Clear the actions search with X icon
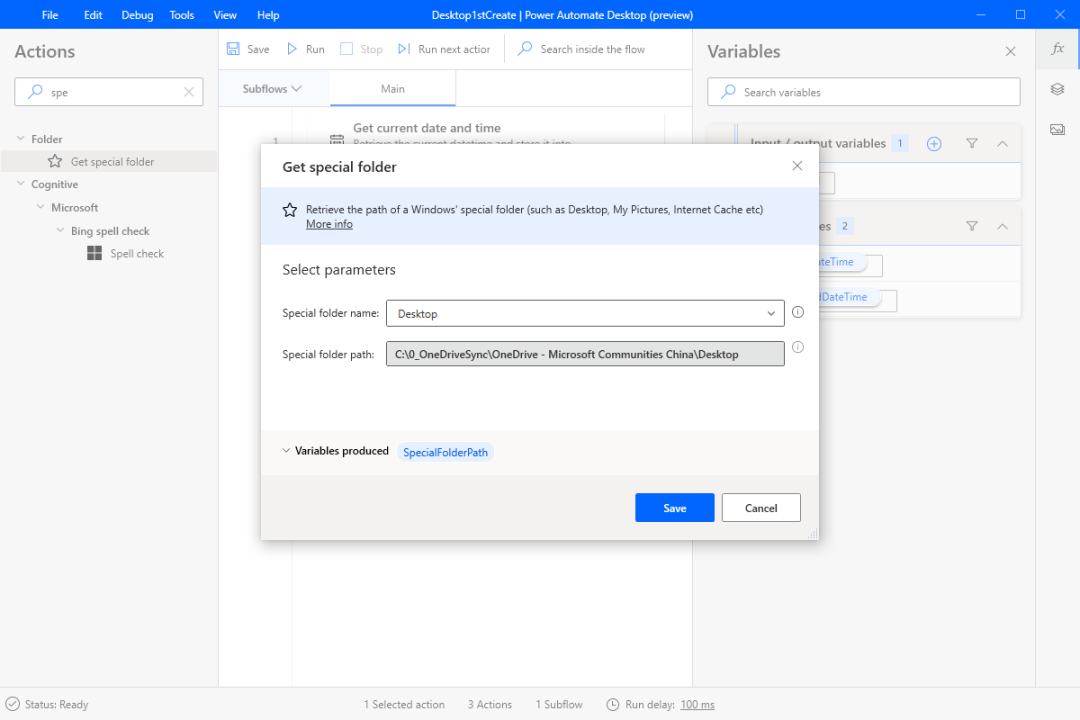Viewport: 1080px width, 720px height. point(189,92)
